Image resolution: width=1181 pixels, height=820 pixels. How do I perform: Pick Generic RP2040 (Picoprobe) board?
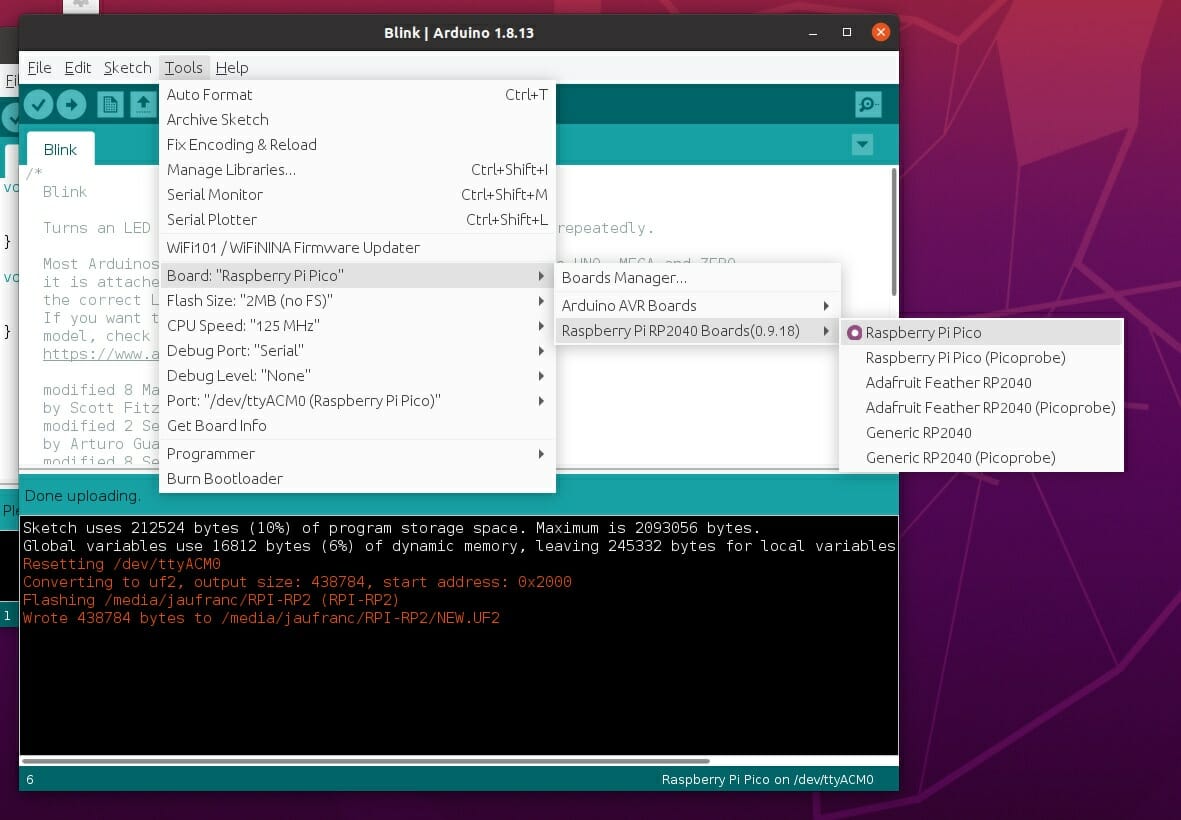coord(981,458)
